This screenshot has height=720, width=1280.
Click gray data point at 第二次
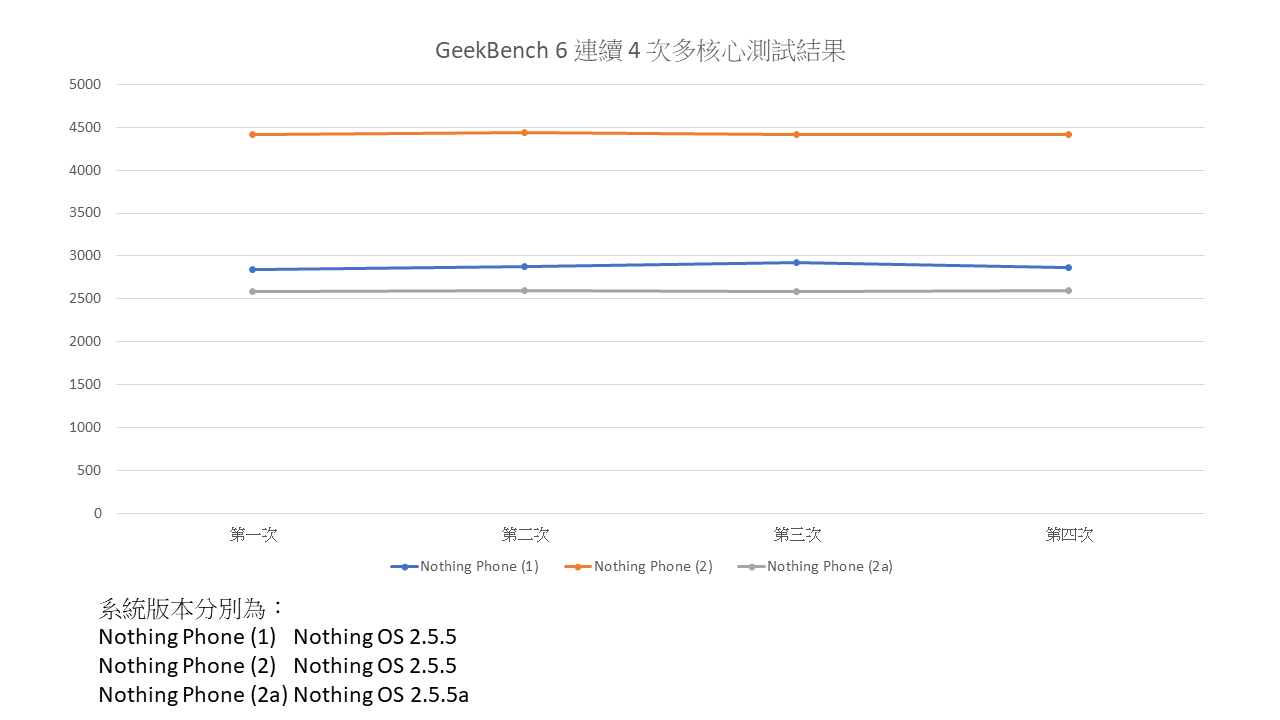point(524,291)
